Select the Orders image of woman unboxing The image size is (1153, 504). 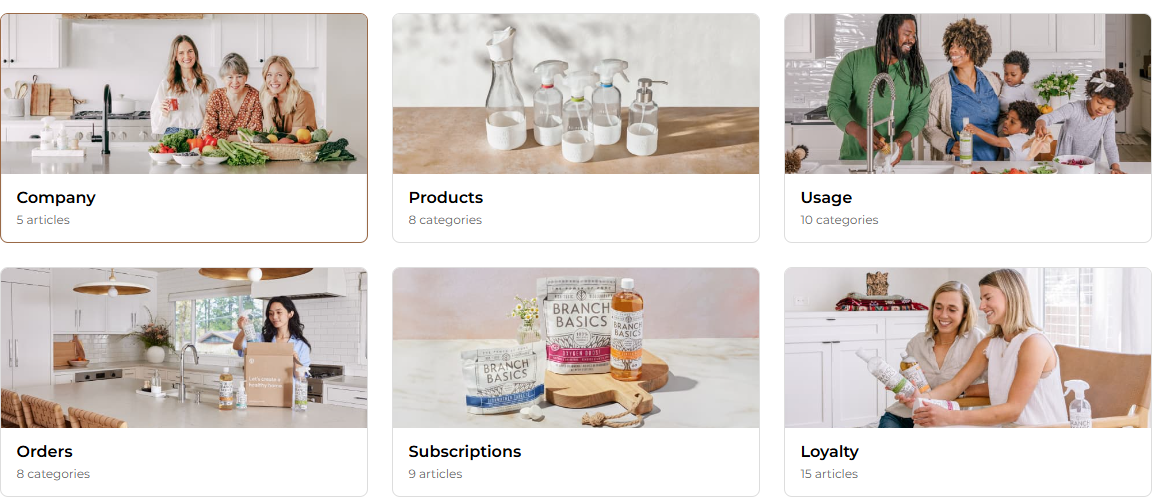[184, 348]
